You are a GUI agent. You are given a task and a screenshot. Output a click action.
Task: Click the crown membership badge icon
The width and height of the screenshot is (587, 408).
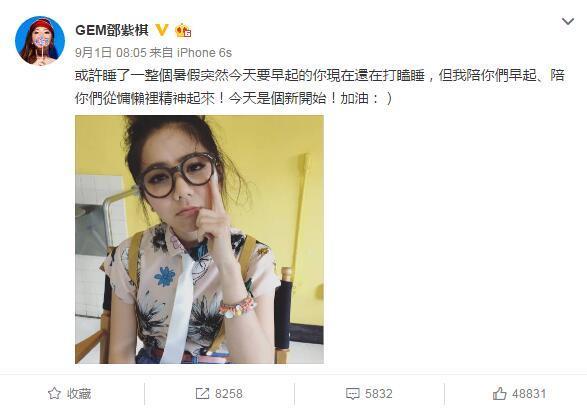coord(183,30)
